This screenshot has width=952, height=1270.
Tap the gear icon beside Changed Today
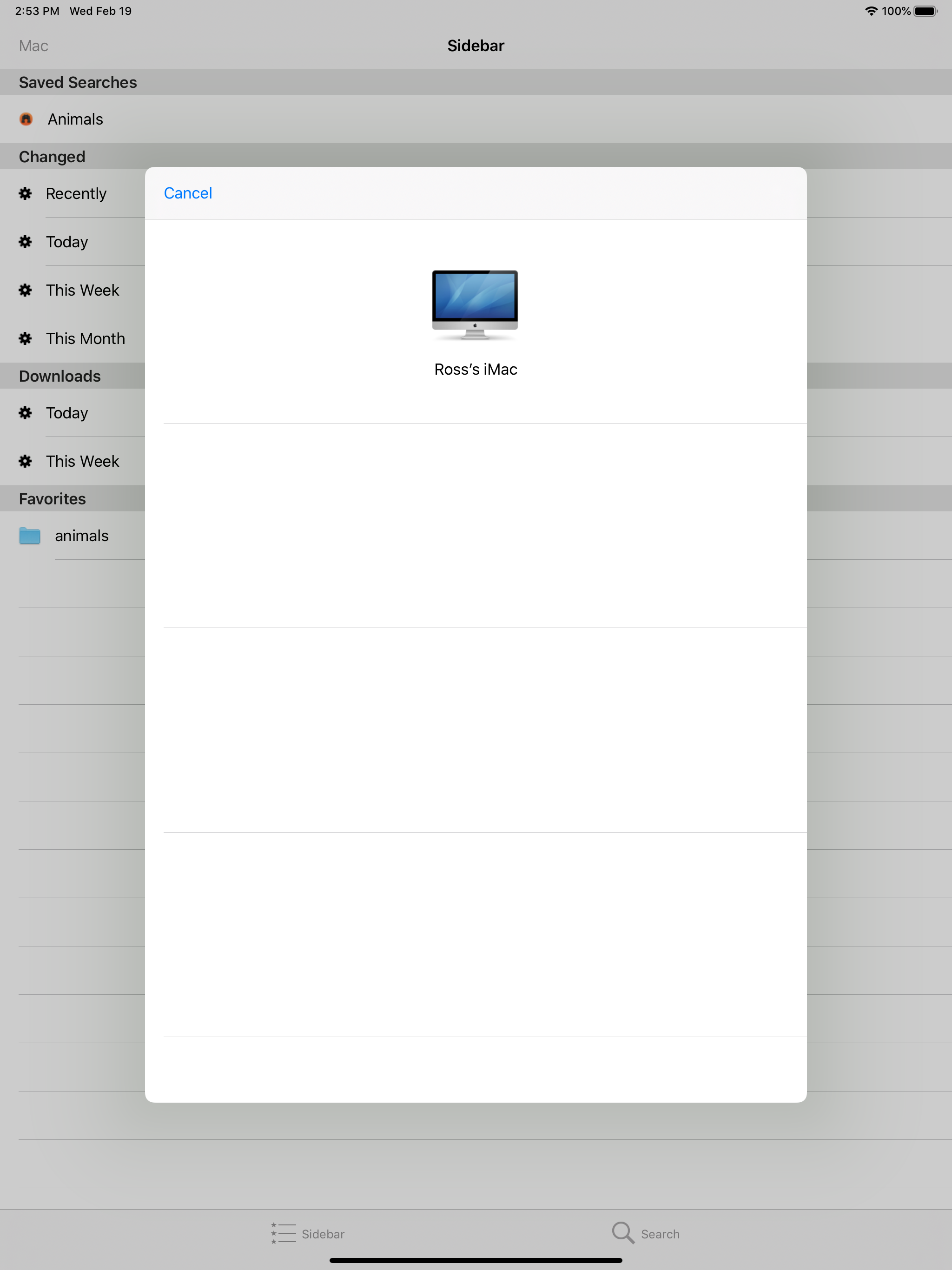click(x=25, y=242)
